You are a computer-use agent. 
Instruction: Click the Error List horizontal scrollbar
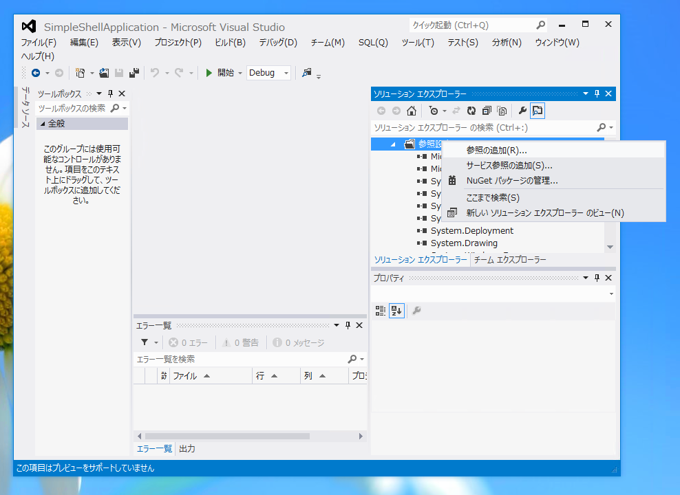coord(227,436)
